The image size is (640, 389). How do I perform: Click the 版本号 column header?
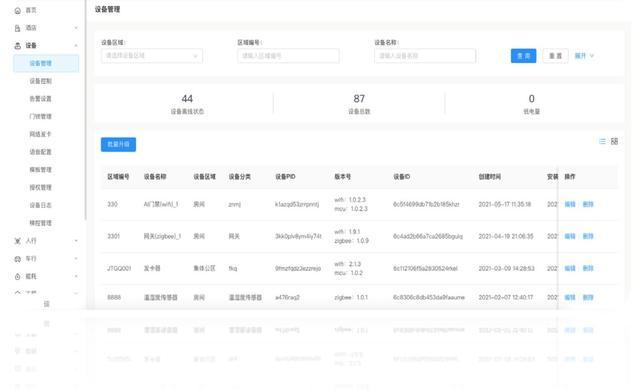[x=342, y=177]
